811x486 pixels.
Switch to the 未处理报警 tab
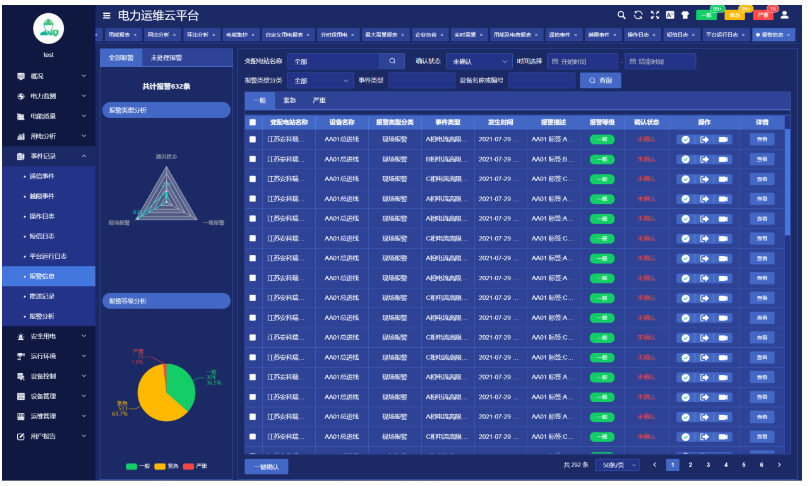click(167, 58)
